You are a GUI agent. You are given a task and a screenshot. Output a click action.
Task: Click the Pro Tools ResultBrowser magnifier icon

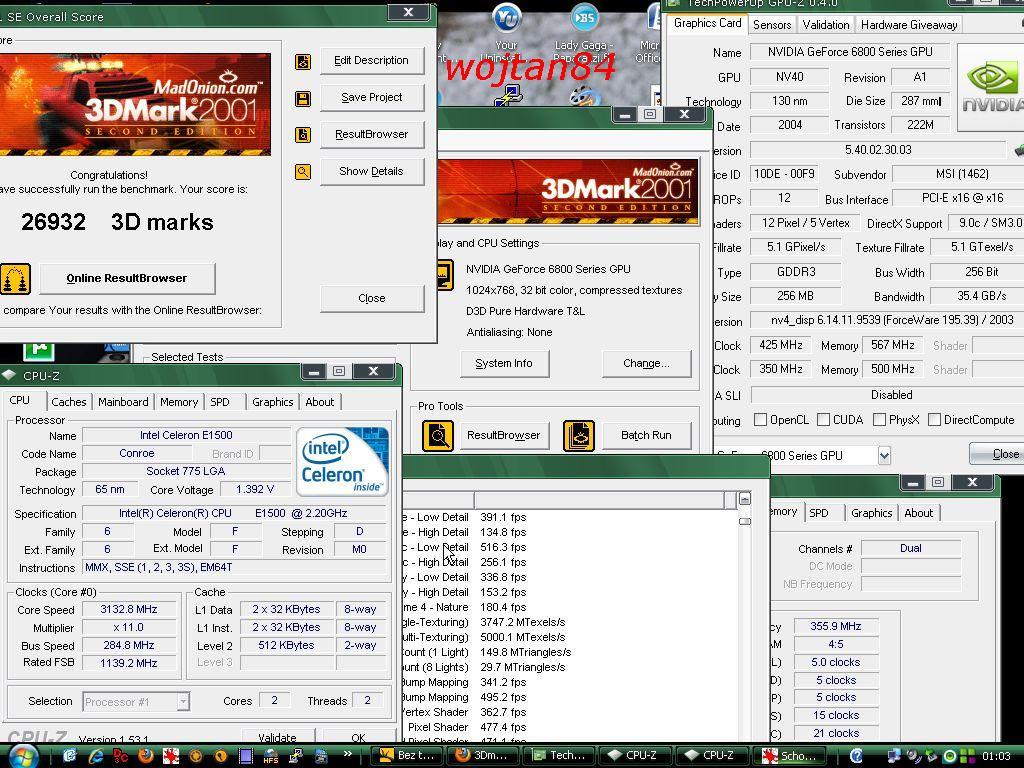[438, 436]
